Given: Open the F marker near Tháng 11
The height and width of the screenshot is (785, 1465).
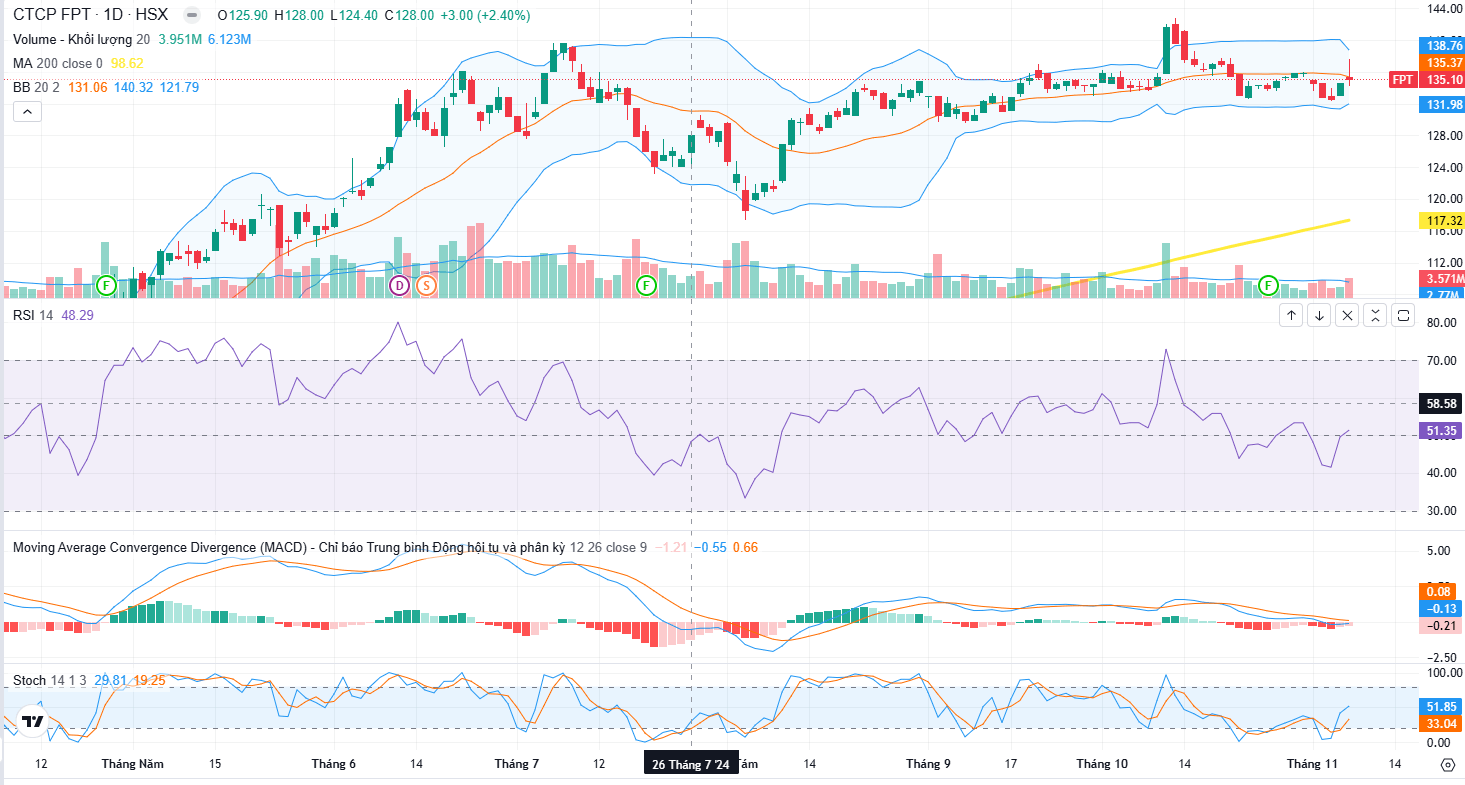Looking at the screenshot, I should tap(1269, 286).
